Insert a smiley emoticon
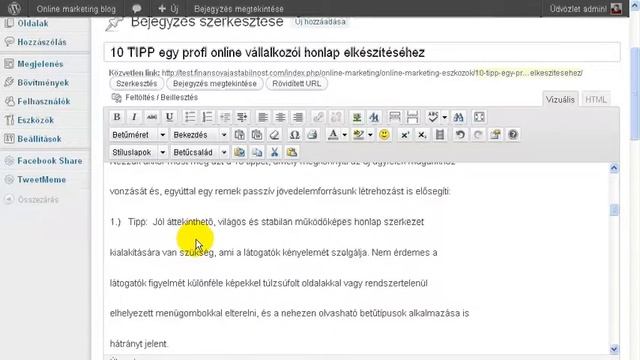 pyautogui.click(x=384, y=135)
